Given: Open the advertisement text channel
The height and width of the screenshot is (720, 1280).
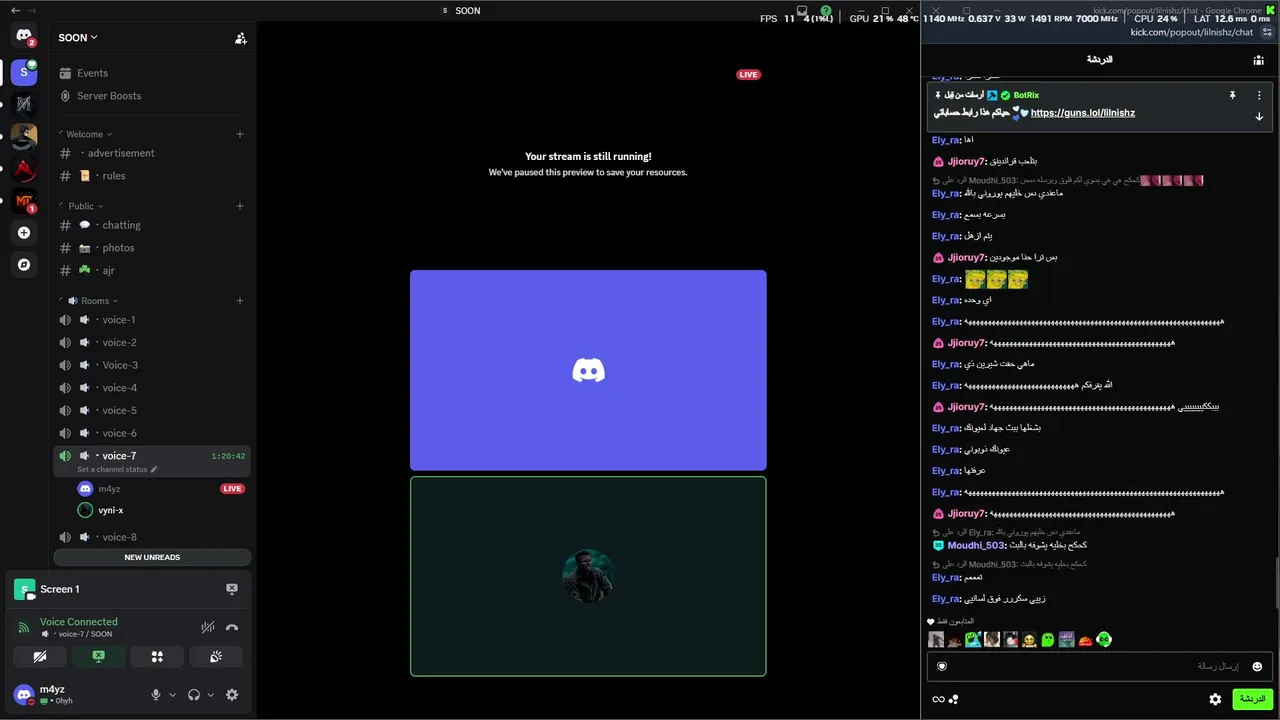Looking at the screenshot, I should (x=152, y=153).
